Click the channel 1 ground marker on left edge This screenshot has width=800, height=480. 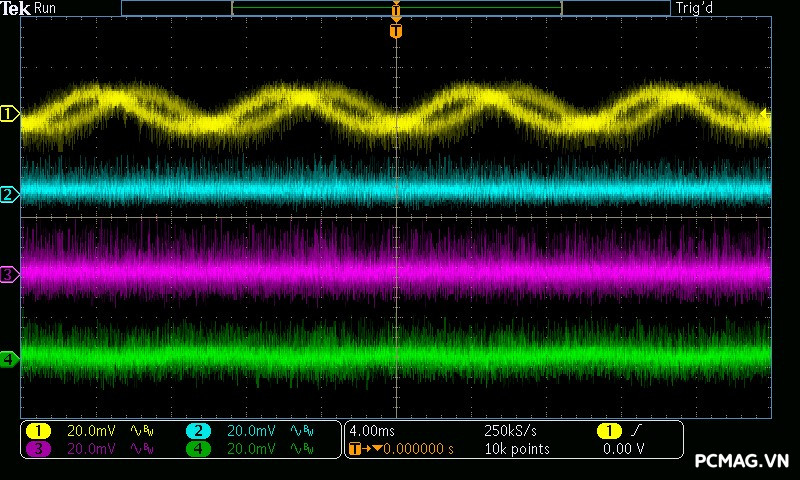10,115
